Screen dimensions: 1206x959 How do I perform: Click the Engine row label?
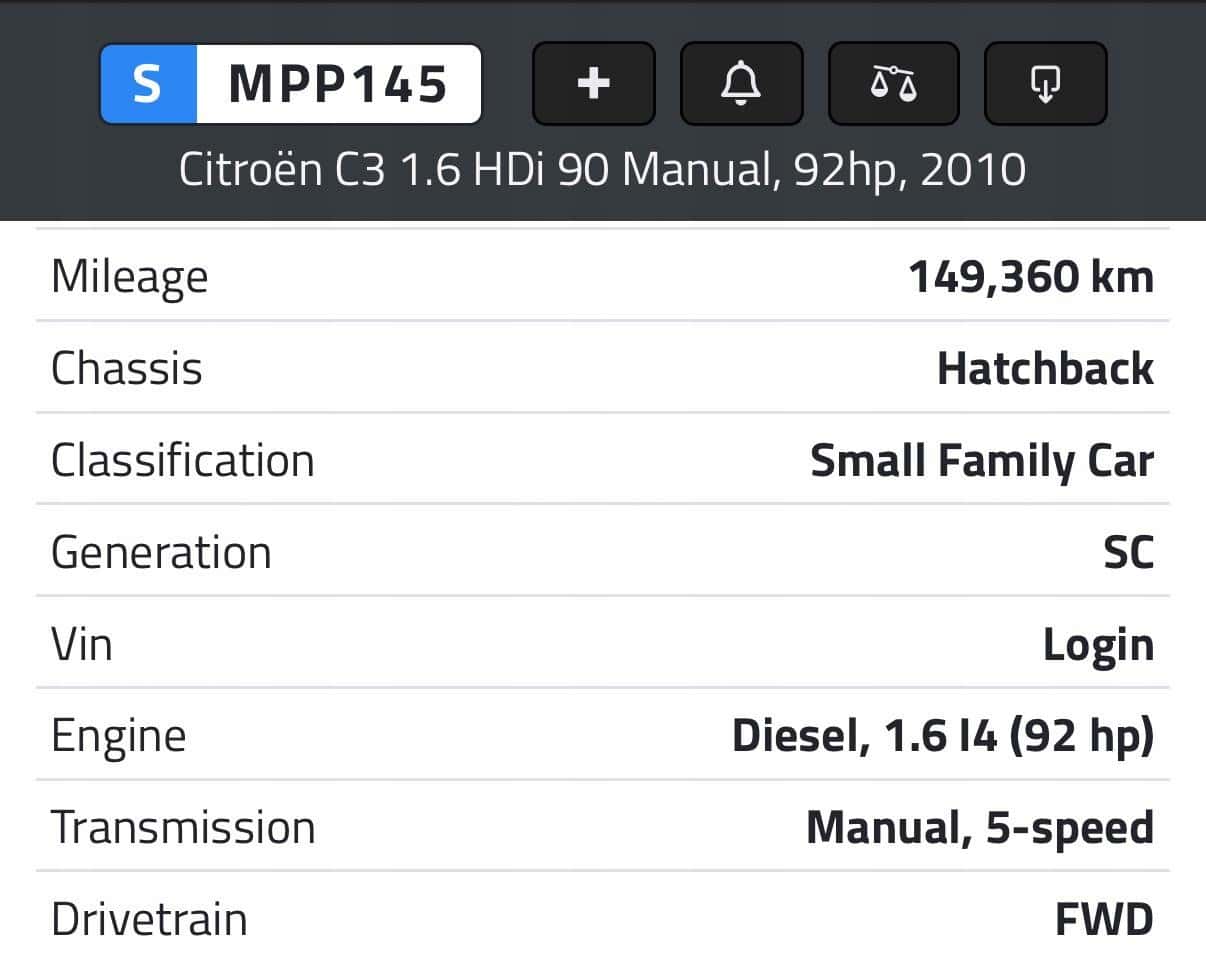click(x=118, y=737)
